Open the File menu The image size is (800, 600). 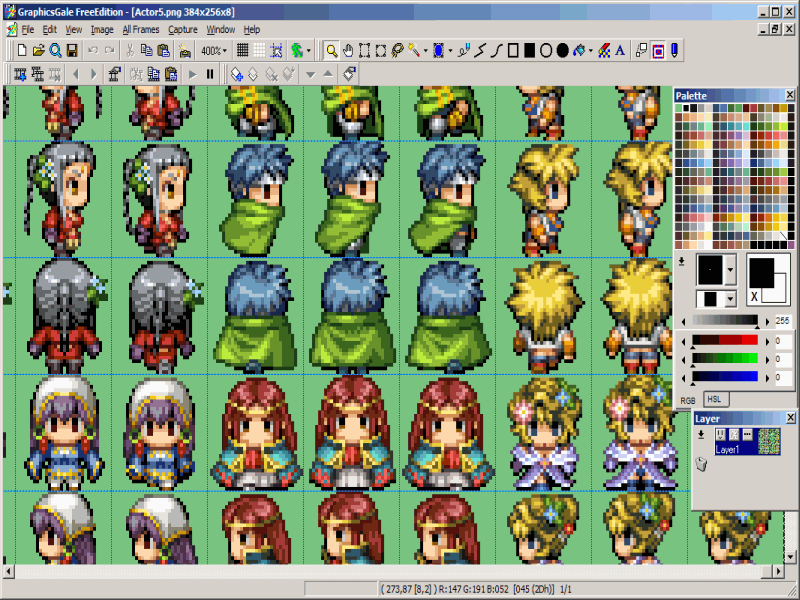click(x=28, y=30)
